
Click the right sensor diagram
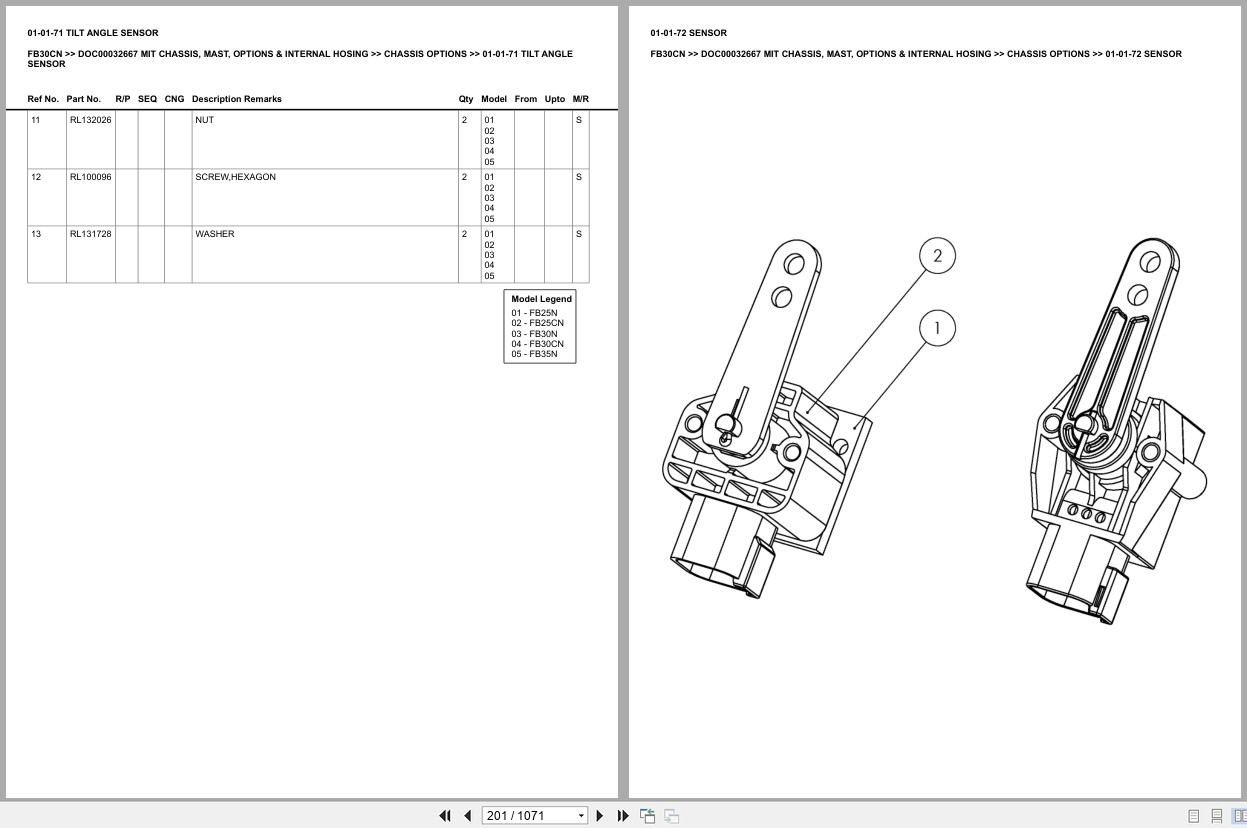pyautogui.click(x=1117, y=431)
